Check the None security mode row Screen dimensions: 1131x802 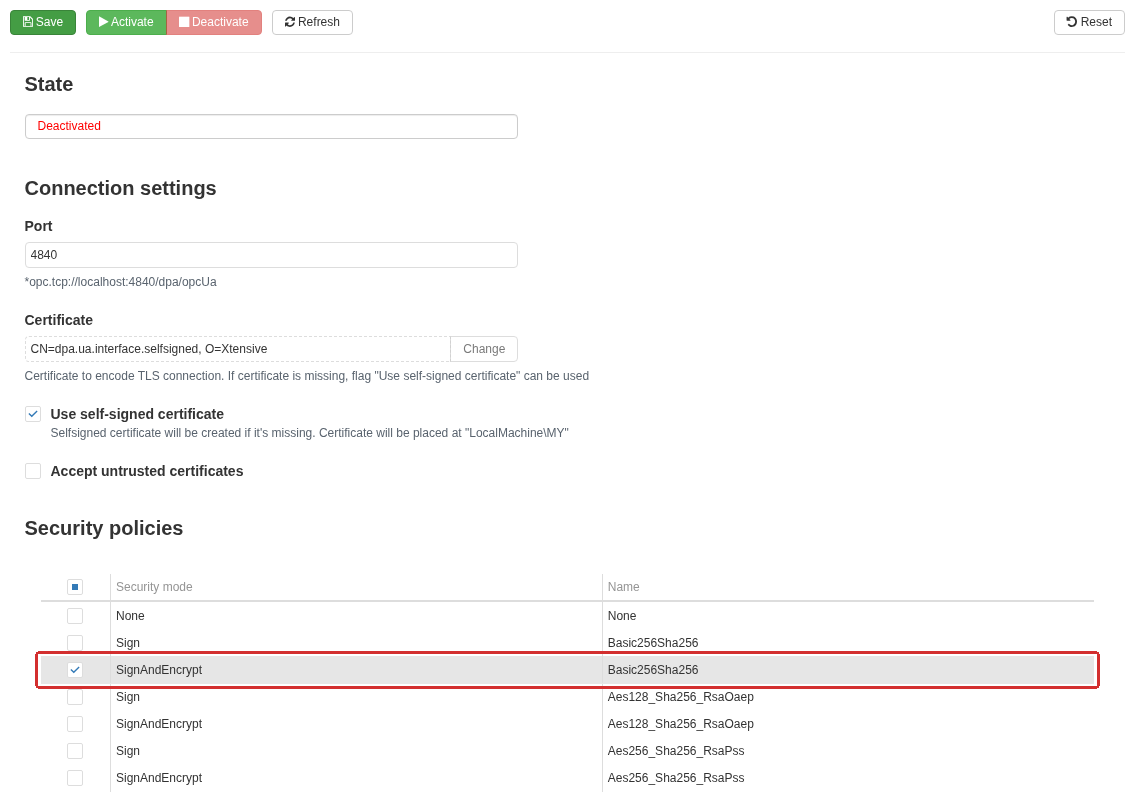point(75,616)
